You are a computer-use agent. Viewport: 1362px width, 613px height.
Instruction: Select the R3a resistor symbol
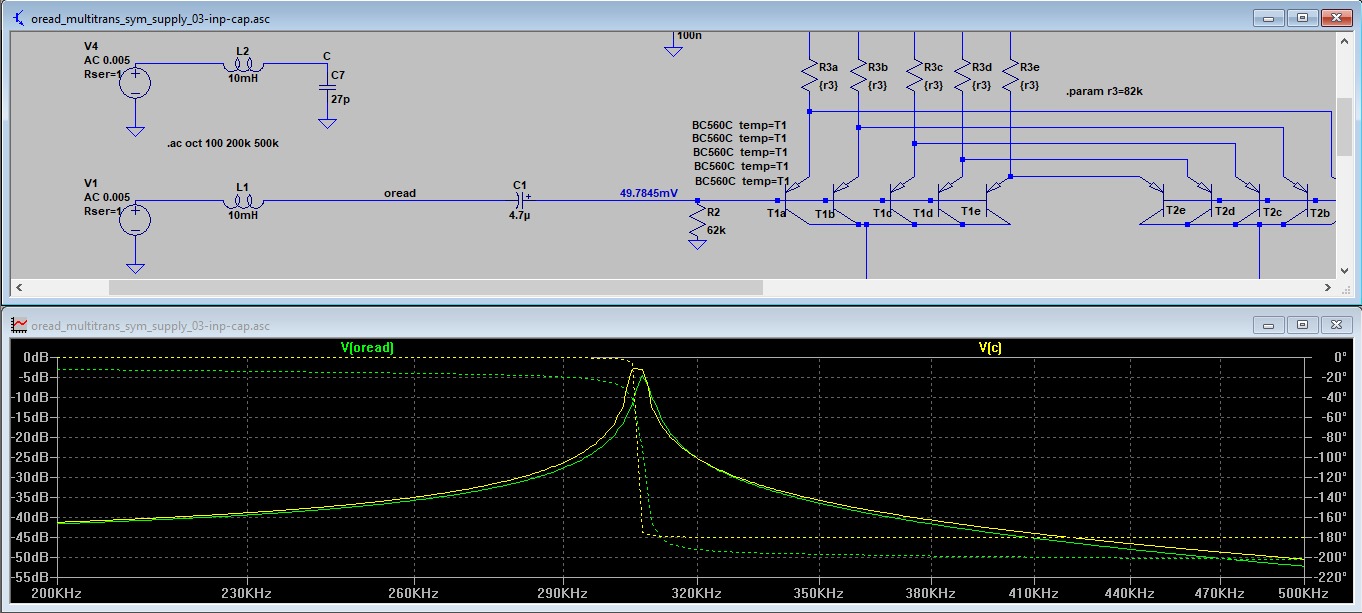809,76
